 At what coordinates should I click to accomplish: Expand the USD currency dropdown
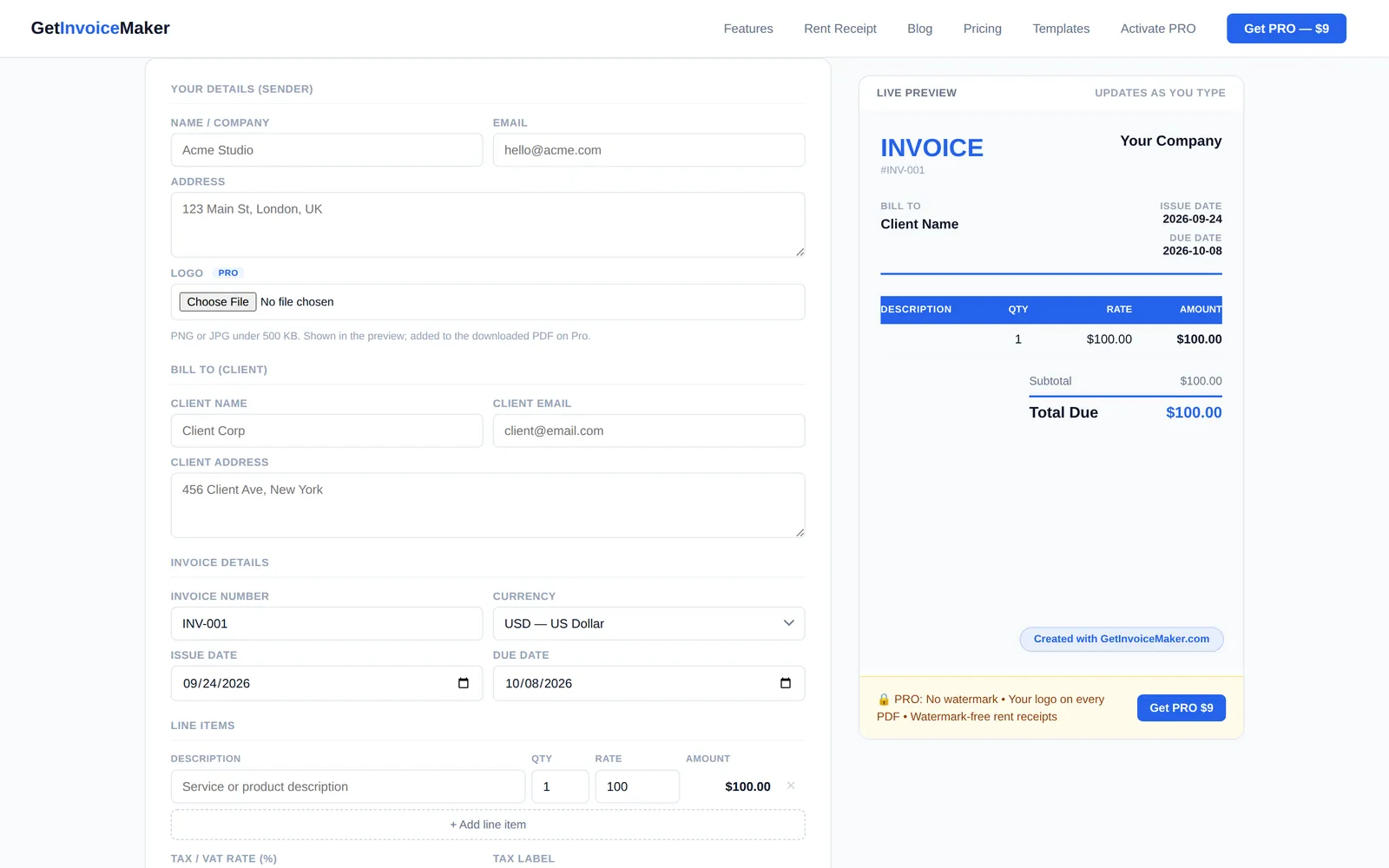(x=648, y=623)
